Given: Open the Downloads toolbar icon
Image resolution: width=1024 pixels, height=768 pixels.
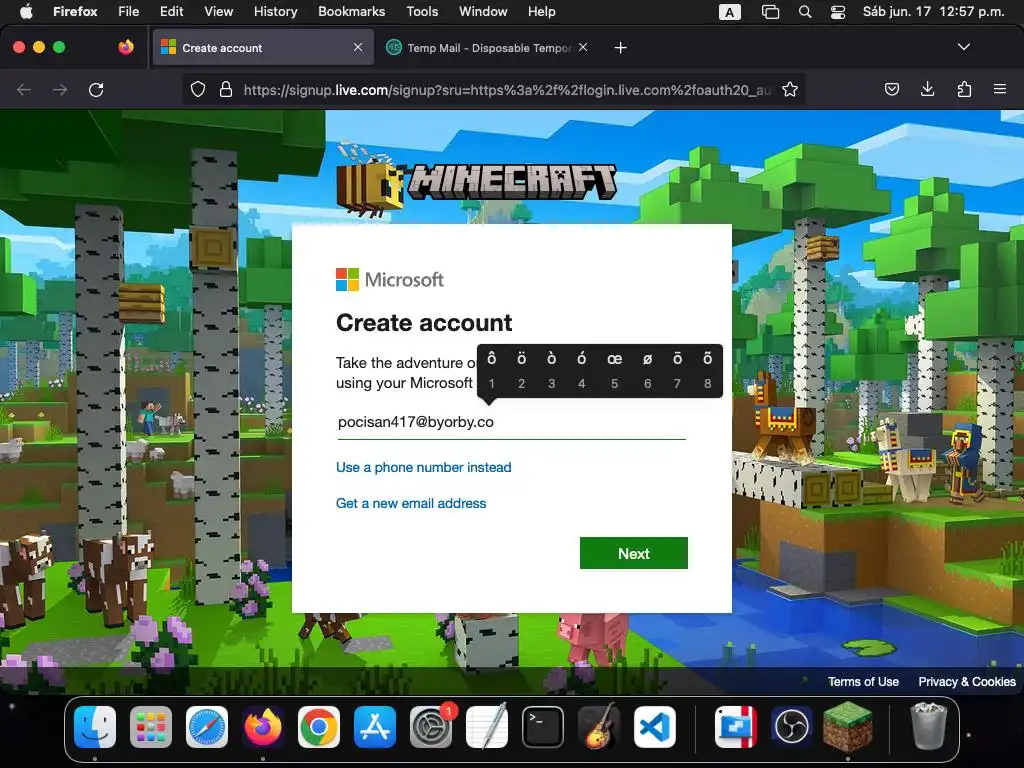Looking at the screenshot, I should click(x=927, y=89).
